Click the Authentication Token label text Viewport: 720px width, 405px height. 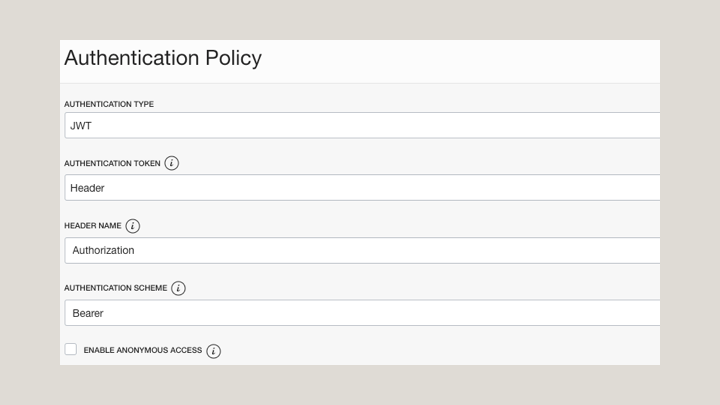pyautogui.click(x=111, y=163)
